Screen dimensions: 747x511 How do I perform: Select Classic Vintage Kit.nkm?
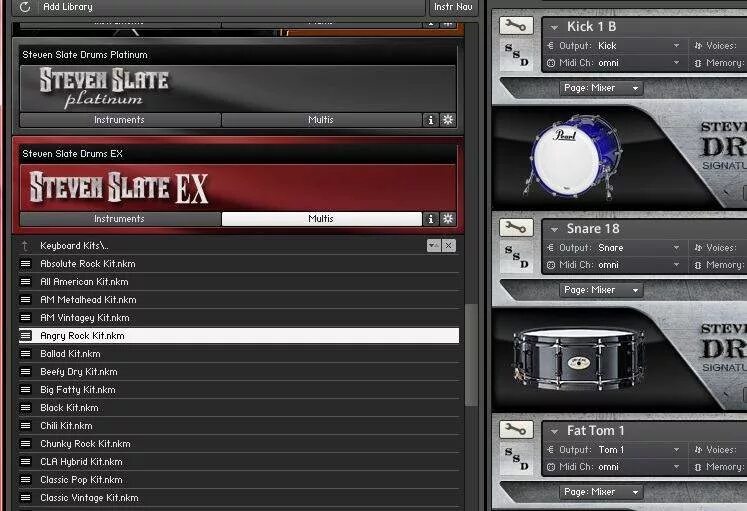[x=239, y=498]
